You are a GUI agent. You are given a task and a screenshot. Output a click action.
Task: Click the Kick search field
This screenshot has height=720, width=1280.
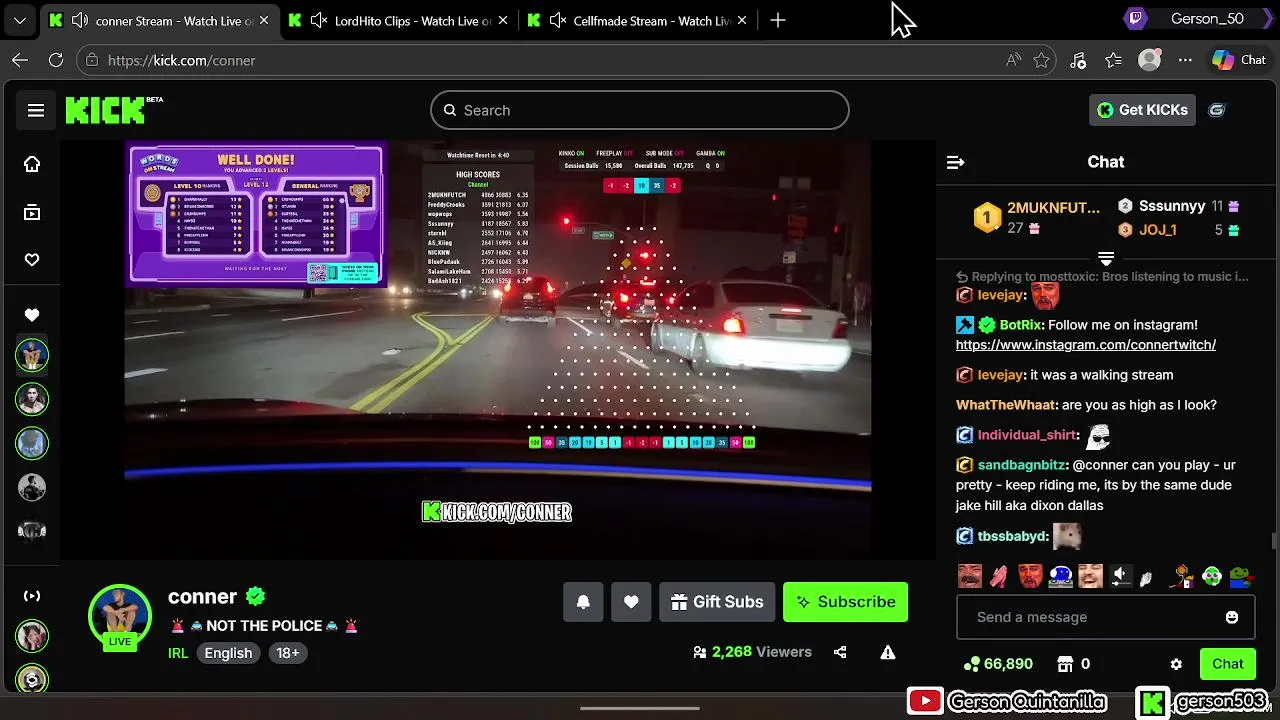pos(640,110)
